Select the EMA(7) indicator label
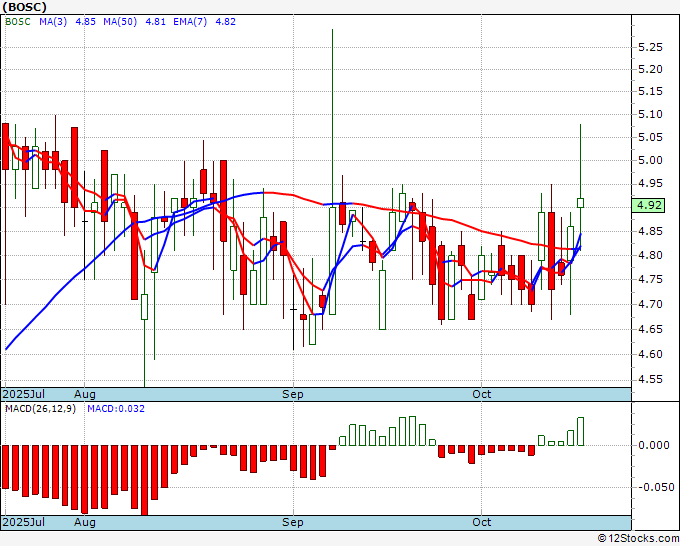Screen dimensions: 680x546 (190, 22)
